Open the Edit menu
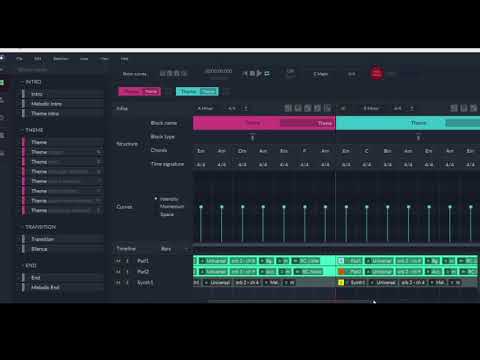 [38, 59]
